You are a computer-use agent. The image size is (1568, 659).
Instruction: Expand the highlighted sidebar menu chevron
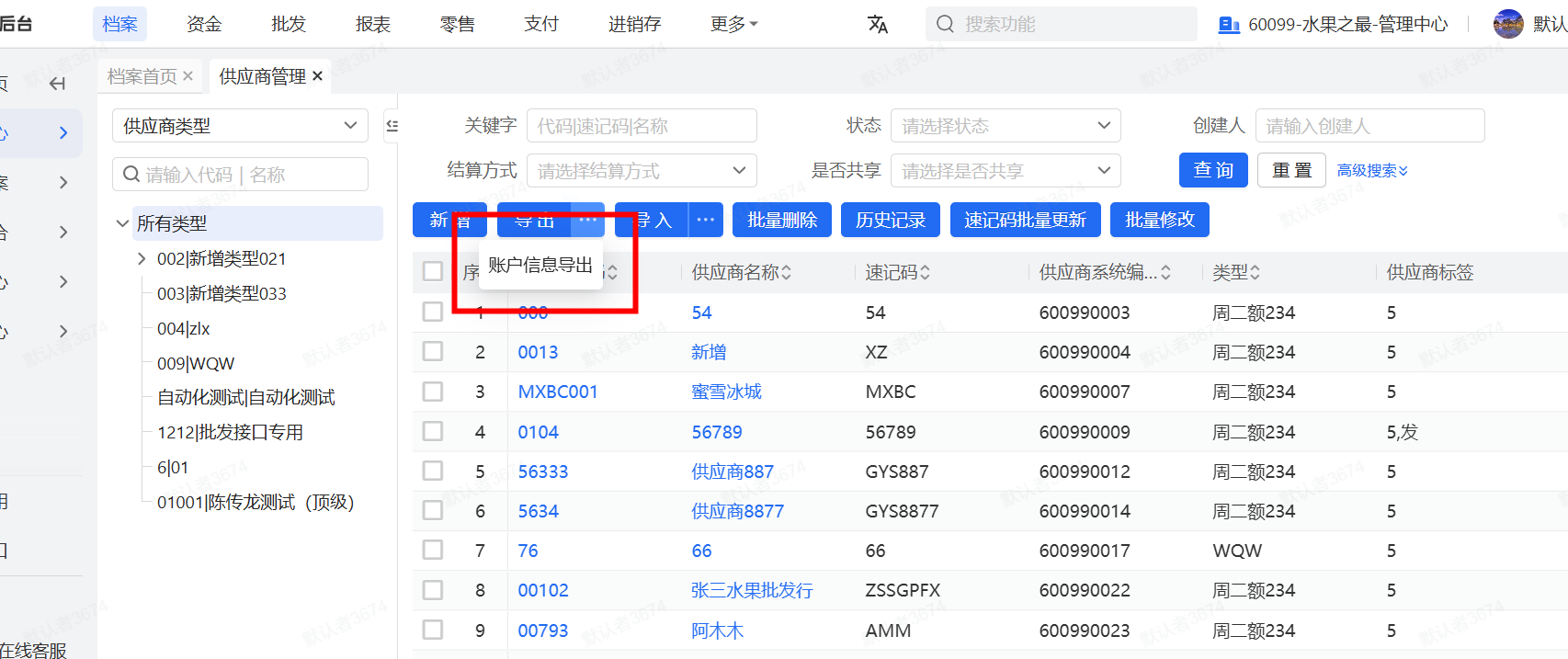pos(62,133)
